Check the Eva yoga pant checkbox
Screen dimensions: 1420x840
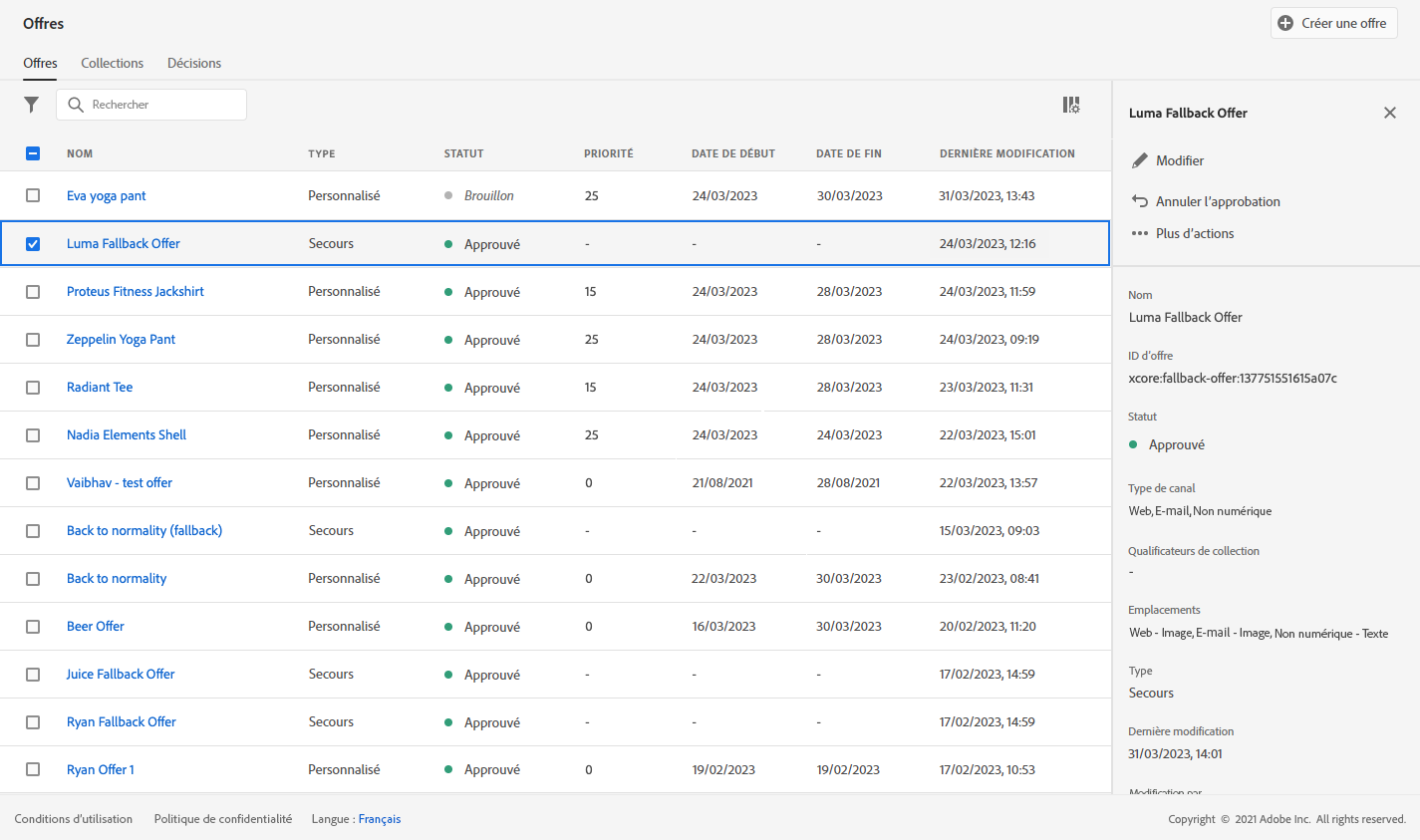pos(33,195)
